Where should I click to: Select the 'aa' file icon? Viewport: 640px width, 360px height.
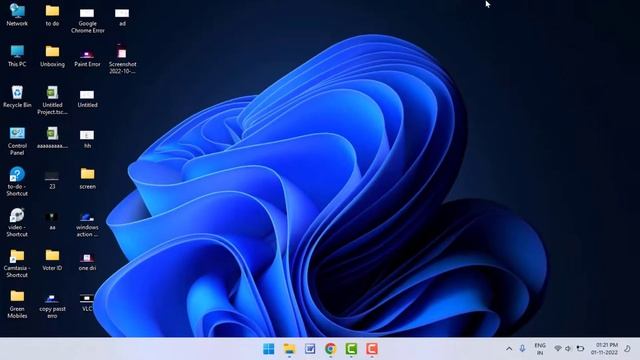point(52,221)
